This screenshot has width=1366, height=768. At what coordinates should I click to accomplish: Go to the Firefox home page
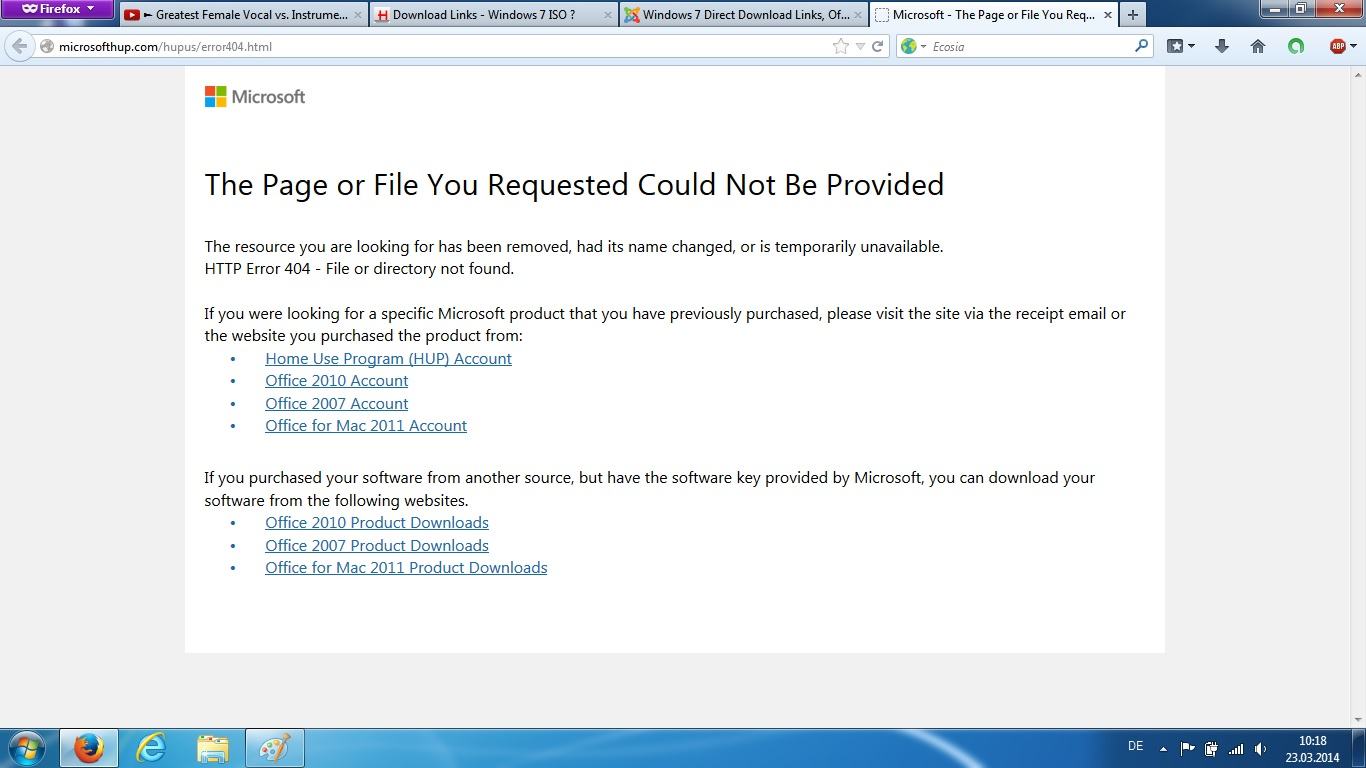(1258, 46)
